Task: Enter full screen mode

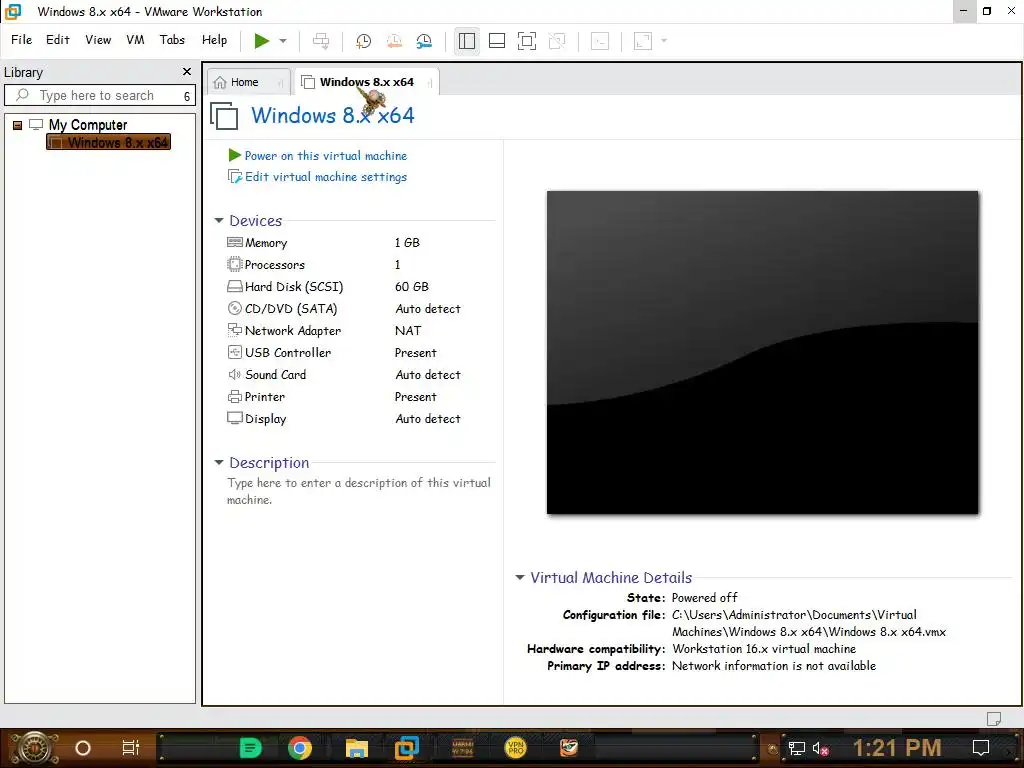Action: coord(527,41)
